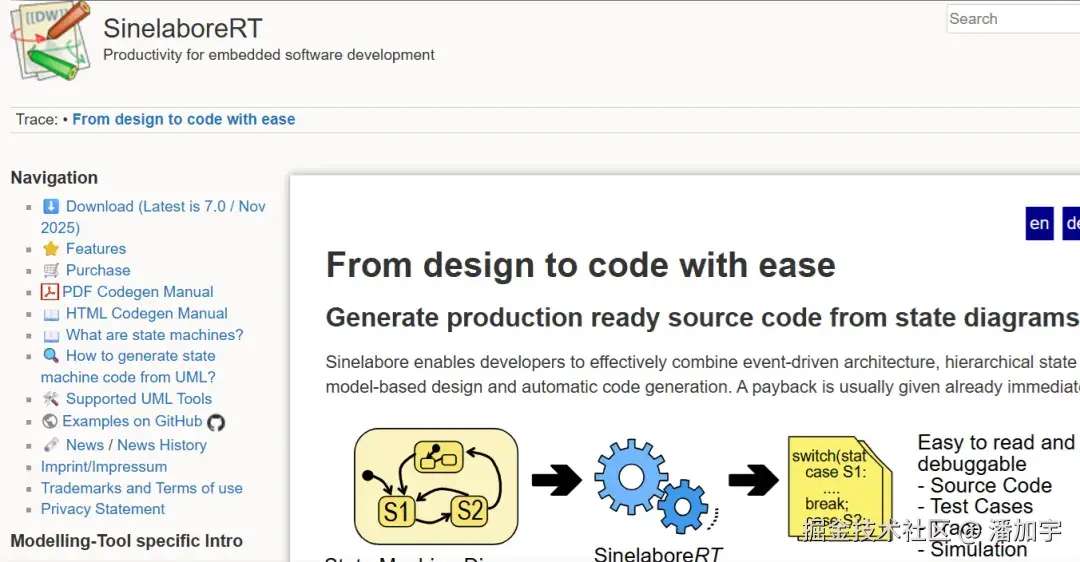
Task: Open What are state machines? link
Action: tap(154, 335)
